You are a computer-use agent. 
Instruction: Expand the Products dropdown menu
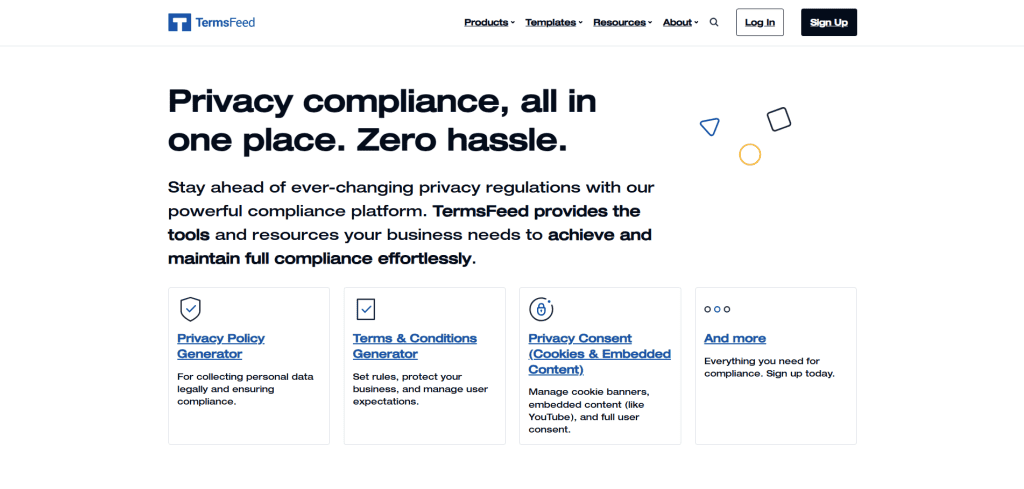(x=489, y=22)
